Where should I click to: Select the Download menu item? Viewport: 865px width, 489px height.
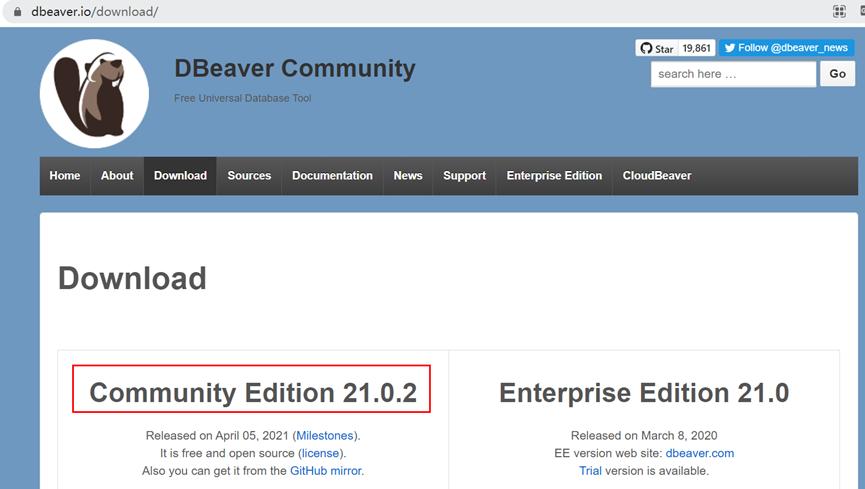180,176
